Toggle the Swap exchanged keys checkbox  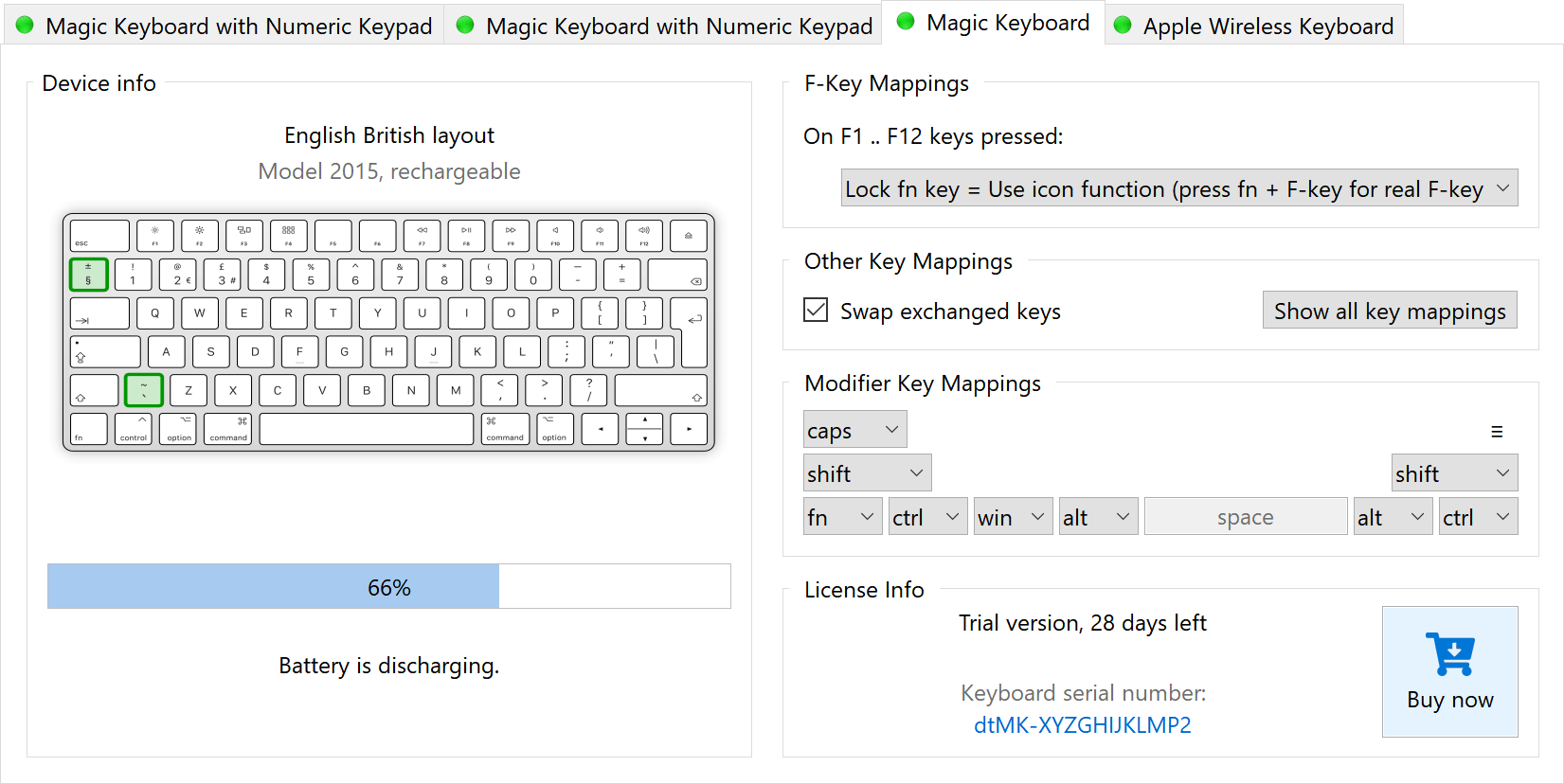coord(816,310)
